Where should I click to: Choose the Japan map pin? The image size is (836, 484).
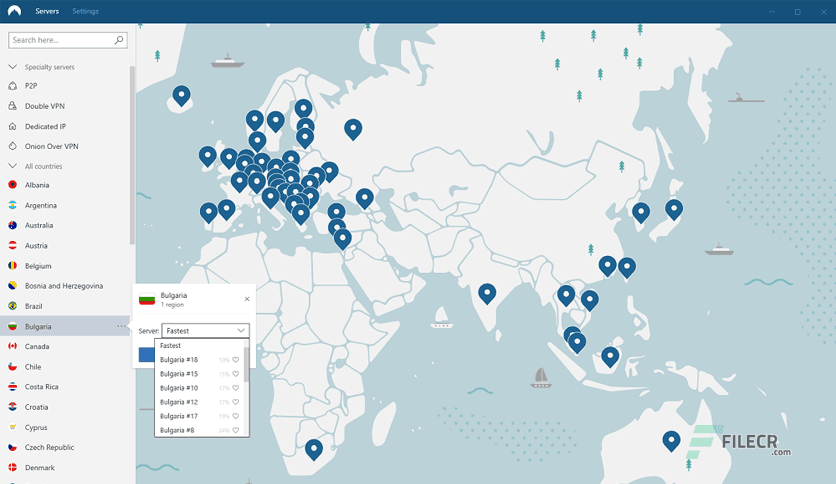674,209
